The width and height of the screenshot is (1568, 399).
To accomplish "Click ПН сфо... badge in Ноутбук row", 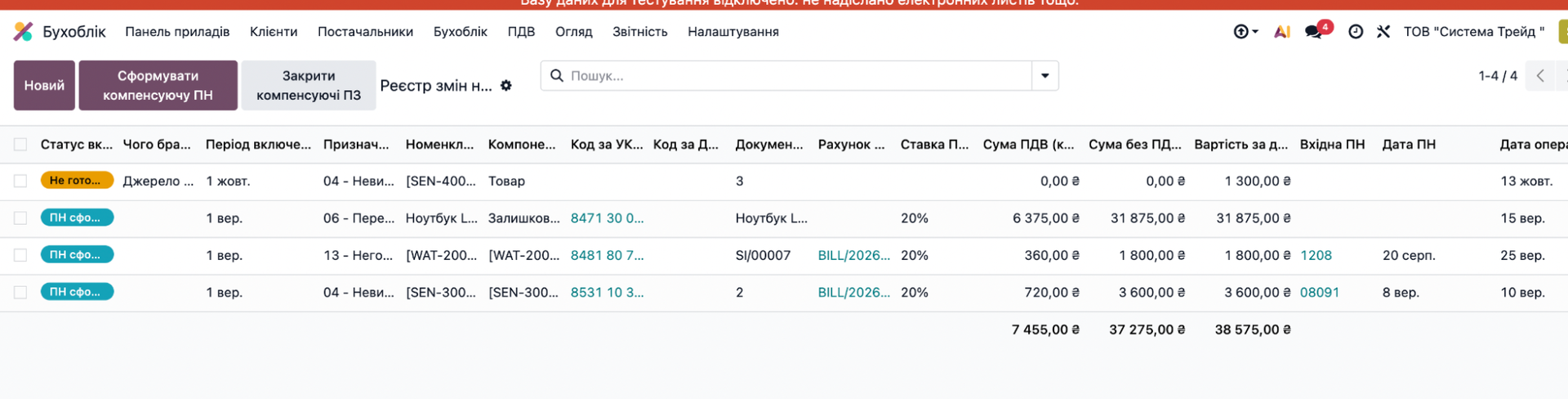I will click(x=77, y=217).
